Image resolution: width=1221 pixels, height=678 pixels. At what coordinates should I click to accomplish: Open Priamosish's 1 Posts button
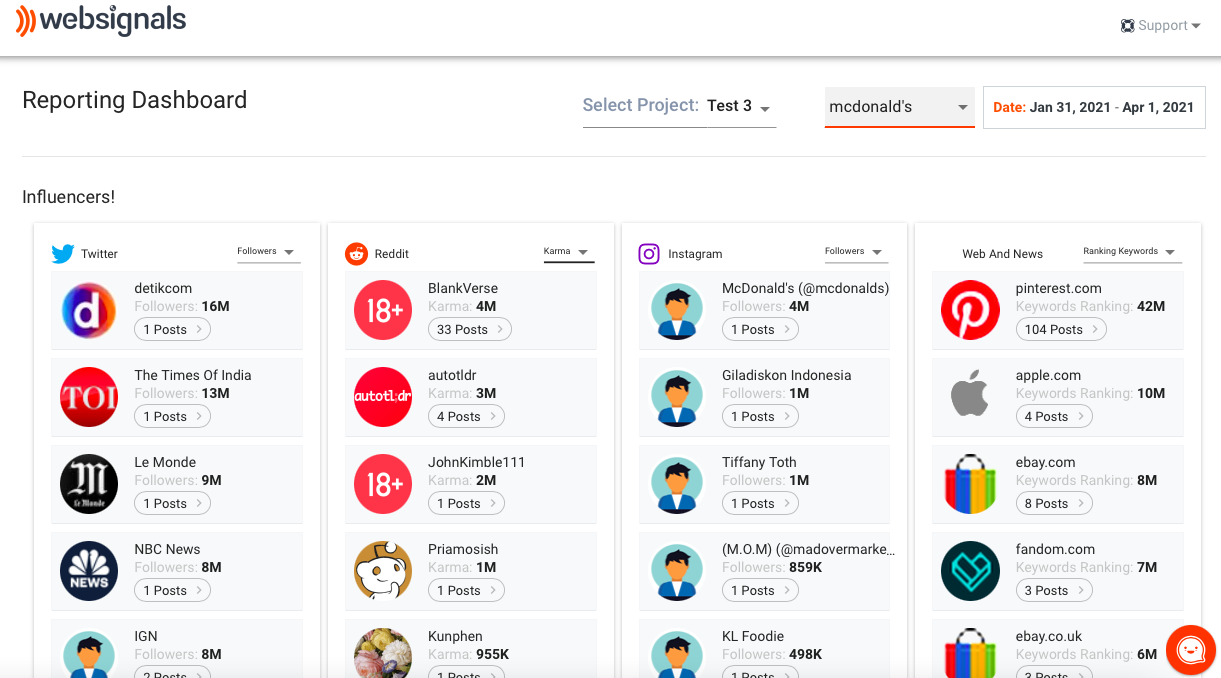pyautogui.click(x=466, y=590)
